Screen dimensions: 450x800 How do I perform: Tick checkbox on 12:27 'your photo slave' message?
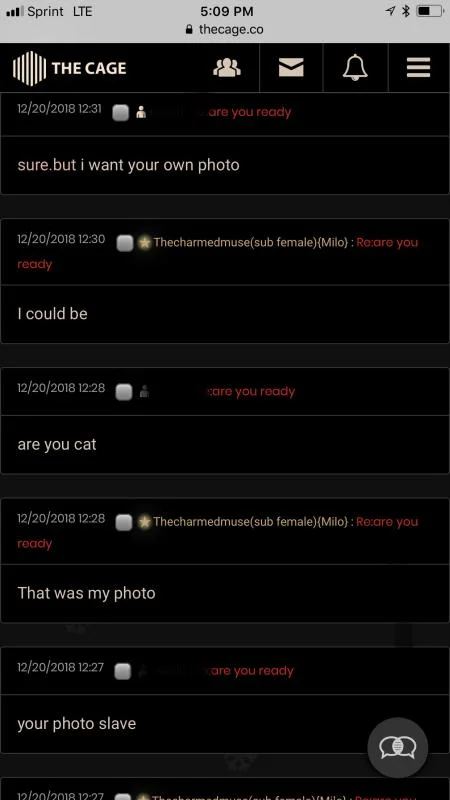pyautogui.click(x=122, y=671)
